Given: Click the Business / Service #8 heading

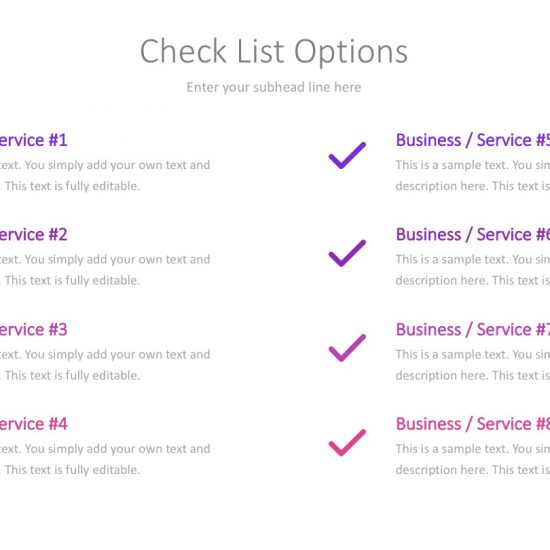Looking at the screenshot, I should tap(473, 424).
